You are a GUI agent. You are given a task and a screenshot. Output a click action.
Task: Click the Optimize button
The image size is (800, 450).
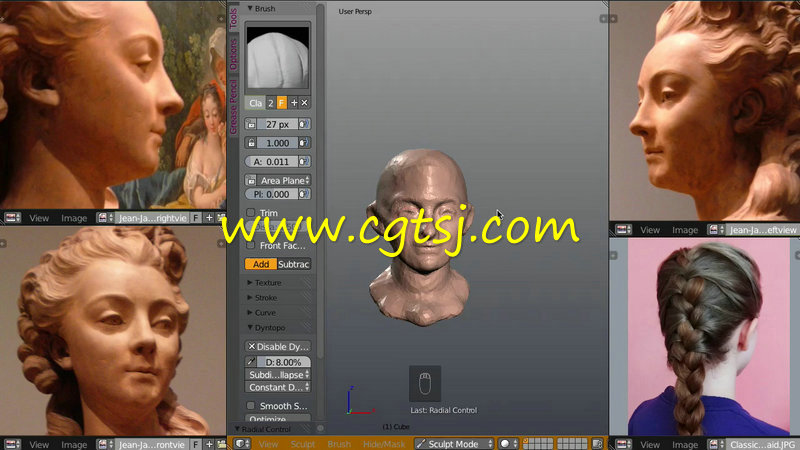point(278,419)
